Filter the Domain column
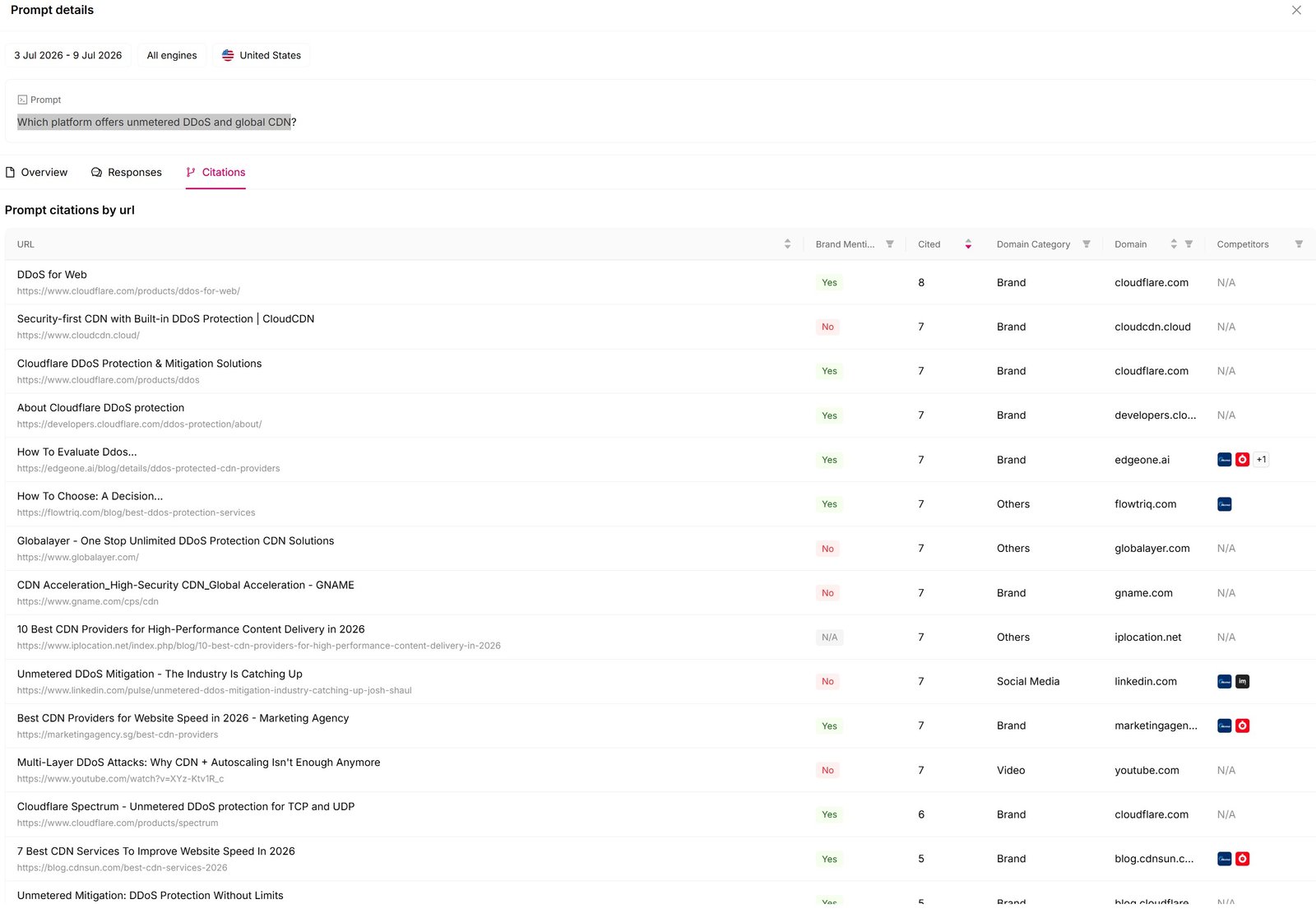Viewport: 1316px width, 918px height. [x=1189, y=244]
